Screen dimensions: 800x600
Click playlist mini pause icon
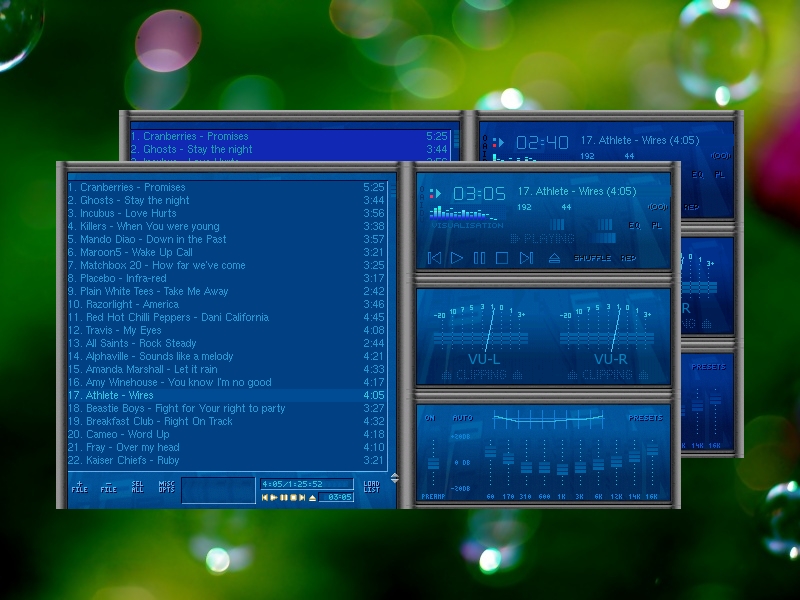(284, 497)
